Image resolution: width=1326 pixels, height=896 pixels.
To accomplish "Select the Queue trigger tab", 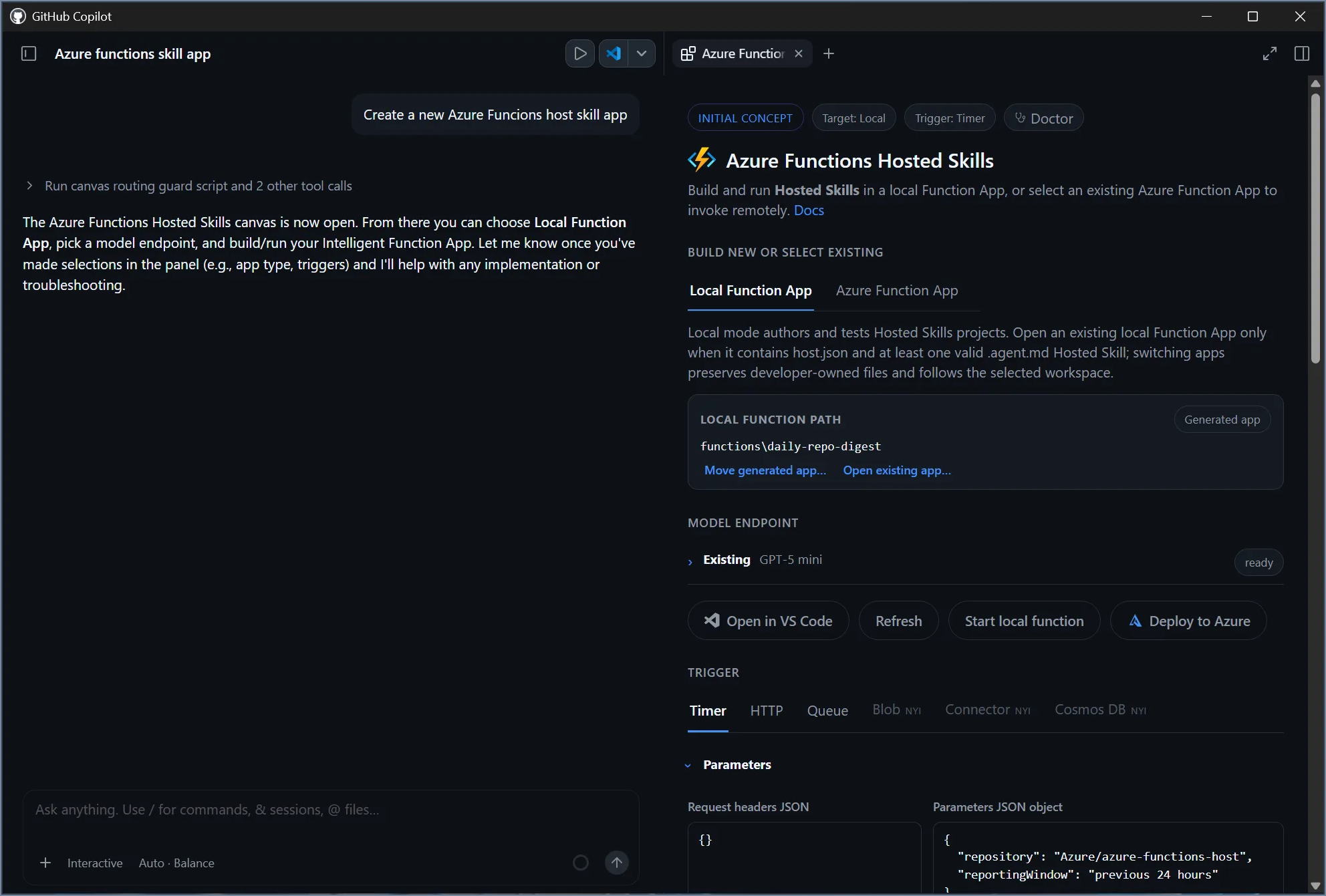I will click(827, 710).
